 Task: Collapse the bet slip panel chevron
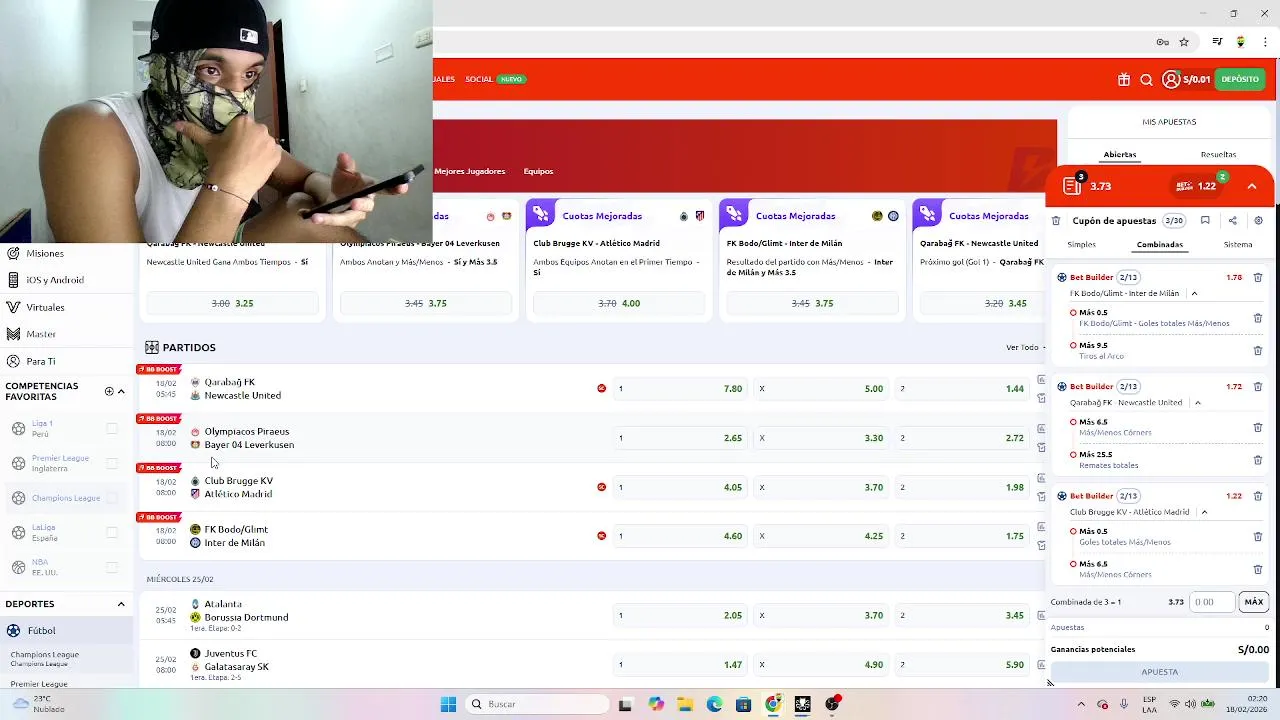tap(1251, 186)
